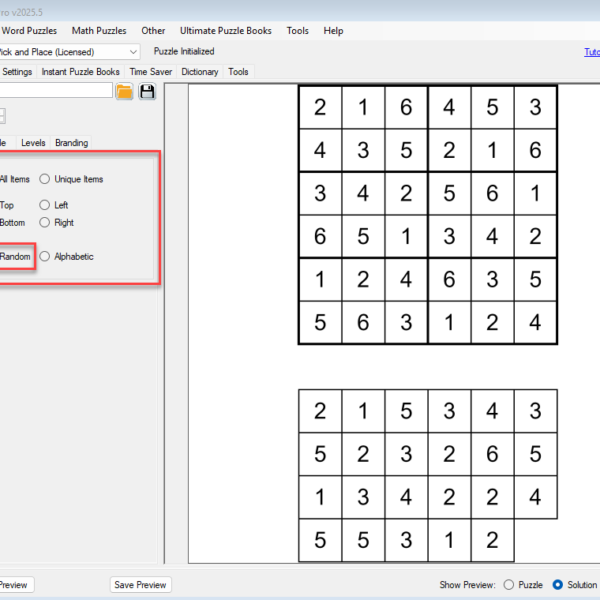This screenshot has width=600, height=600.
Task: Click the floppy disk save icon
Action: 147,92
